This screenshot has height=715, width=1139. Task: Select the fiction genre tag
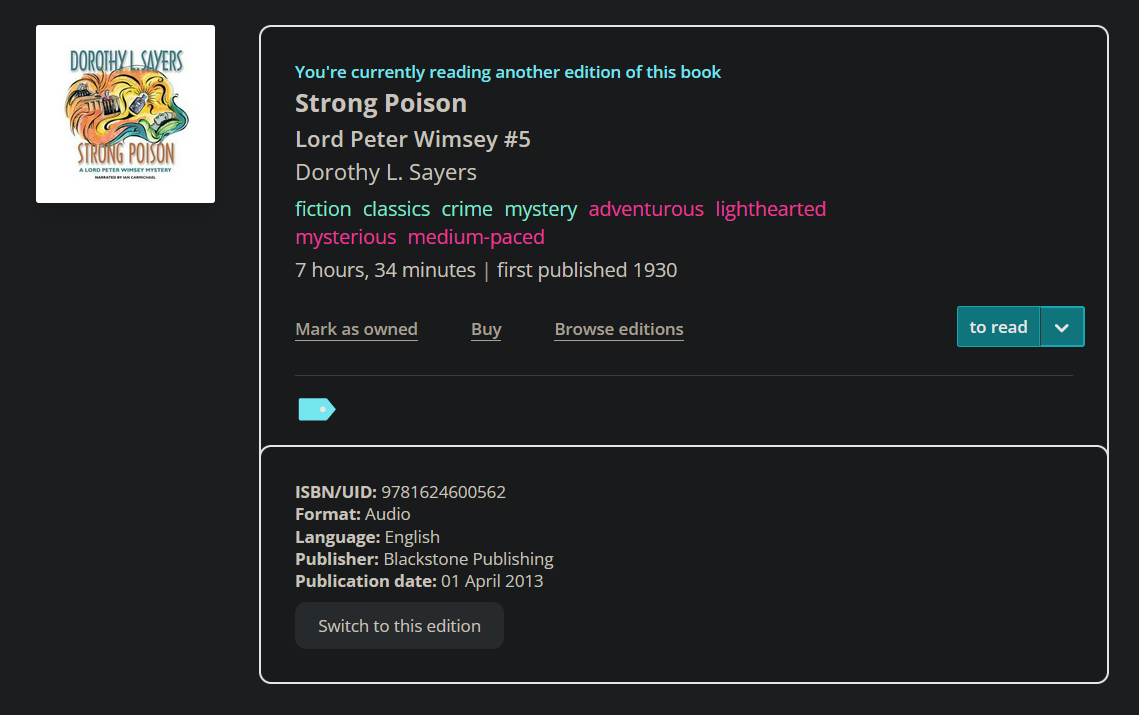323,209
